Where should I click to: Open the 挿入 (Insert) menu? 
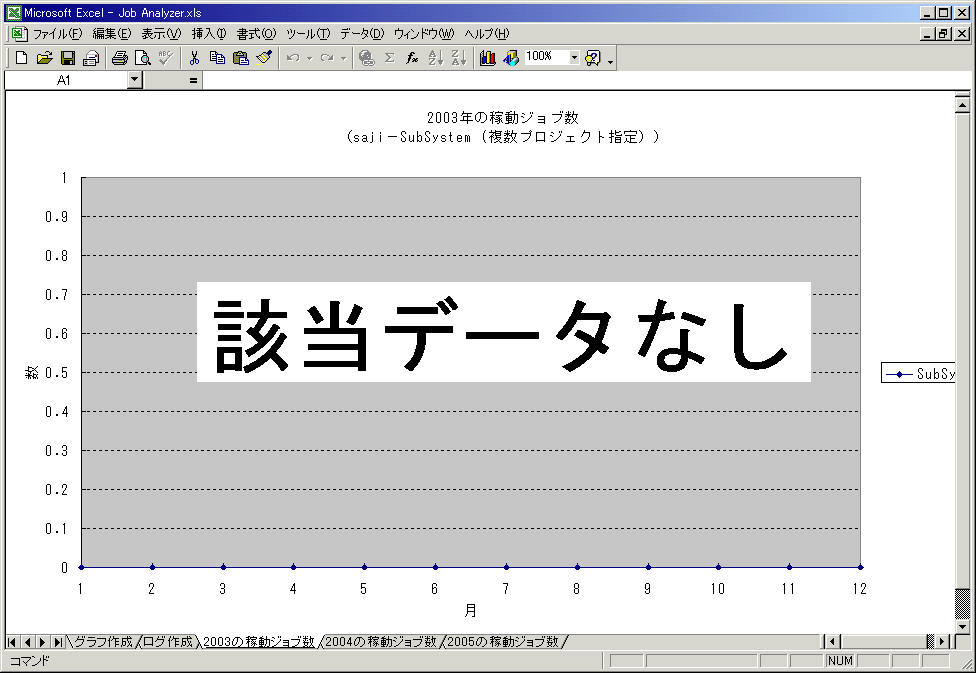[209, 33]
